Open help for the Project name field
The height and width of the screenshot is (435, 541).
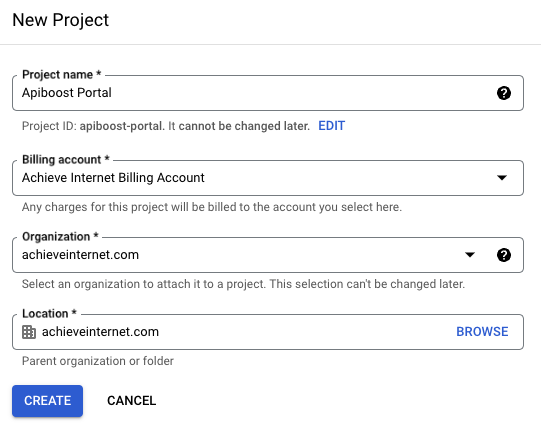coord(504,93)
